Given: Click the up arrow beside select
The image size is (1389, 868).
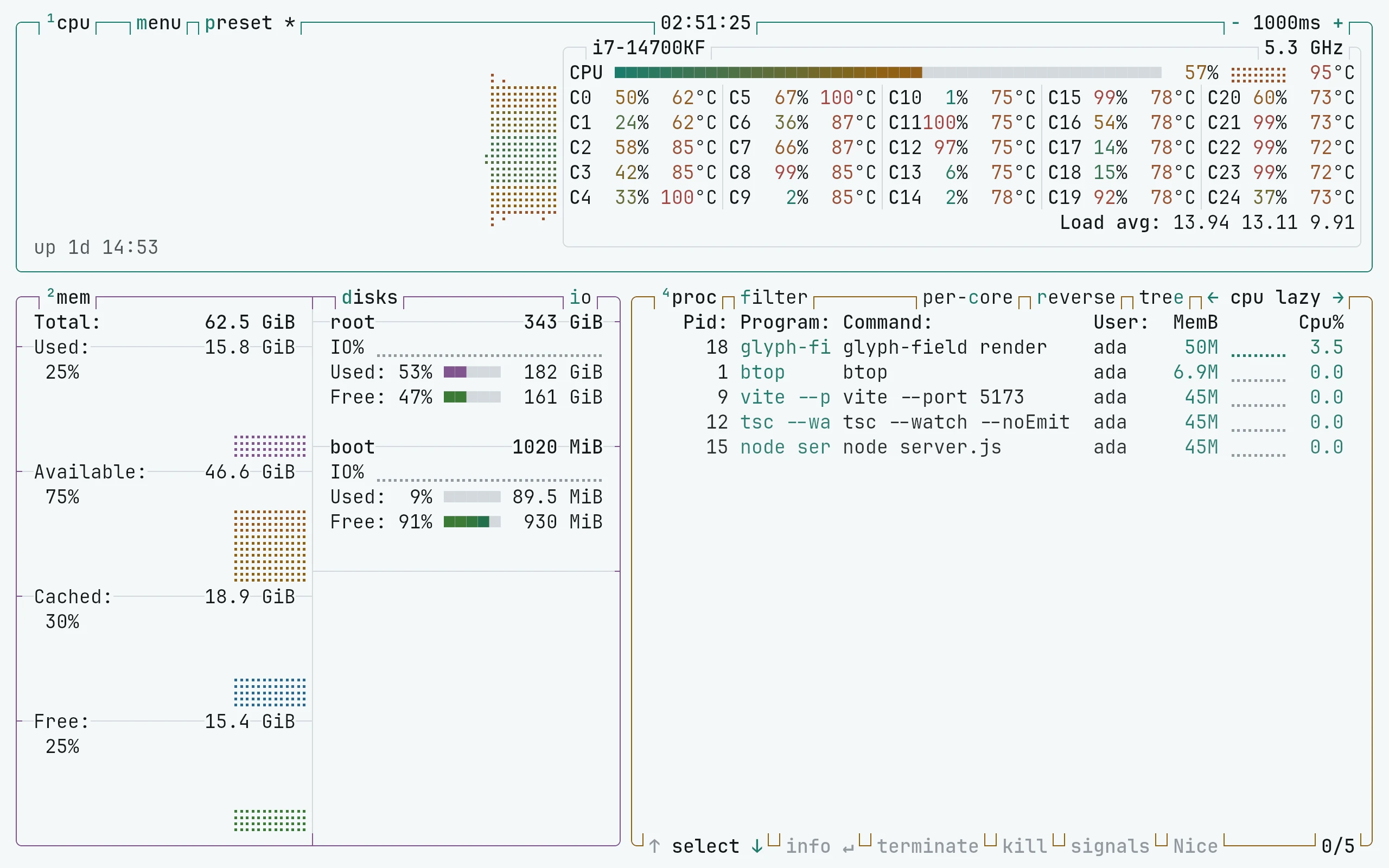Looking at the screenshot, I should coord(654,846).
